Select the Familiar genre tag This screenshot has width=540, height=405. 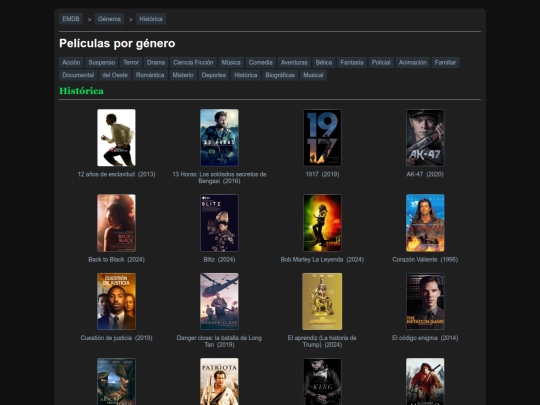point(445,62)
